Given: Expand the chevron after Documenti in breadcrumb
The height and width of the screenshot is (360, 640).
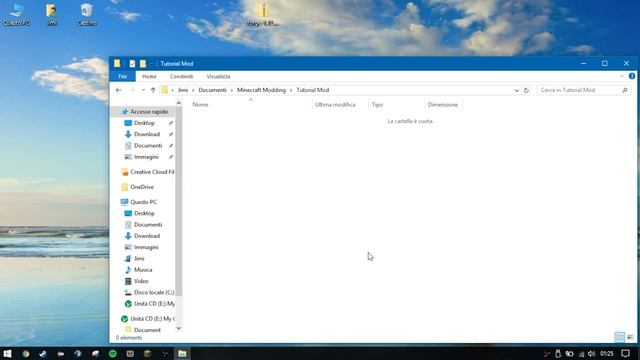Looking at the screenshot, I should (x=232, y=90).
